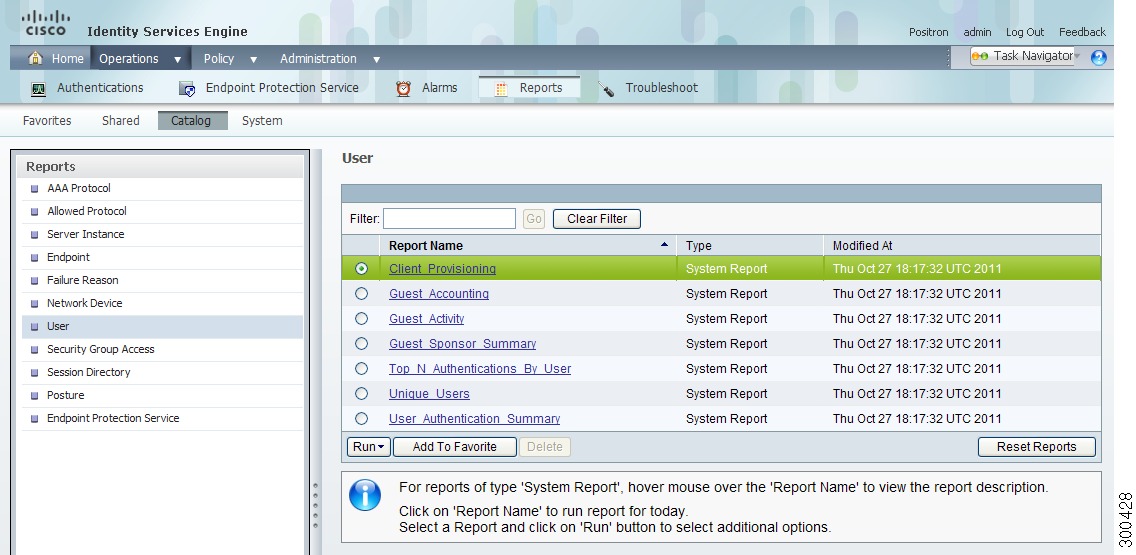Click the bullet icon beside AAA Protocol

click(x=34, y=188)
